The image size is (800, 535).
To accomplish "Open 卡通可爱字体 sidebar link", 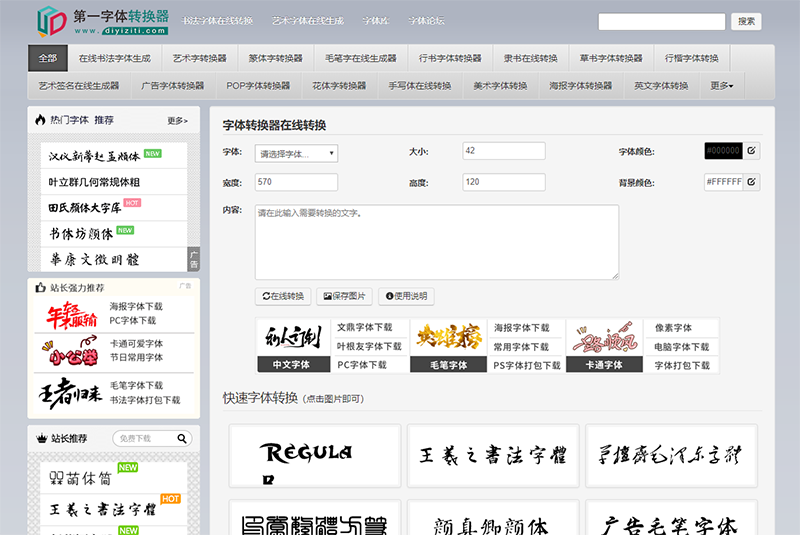I will point(136,344).
